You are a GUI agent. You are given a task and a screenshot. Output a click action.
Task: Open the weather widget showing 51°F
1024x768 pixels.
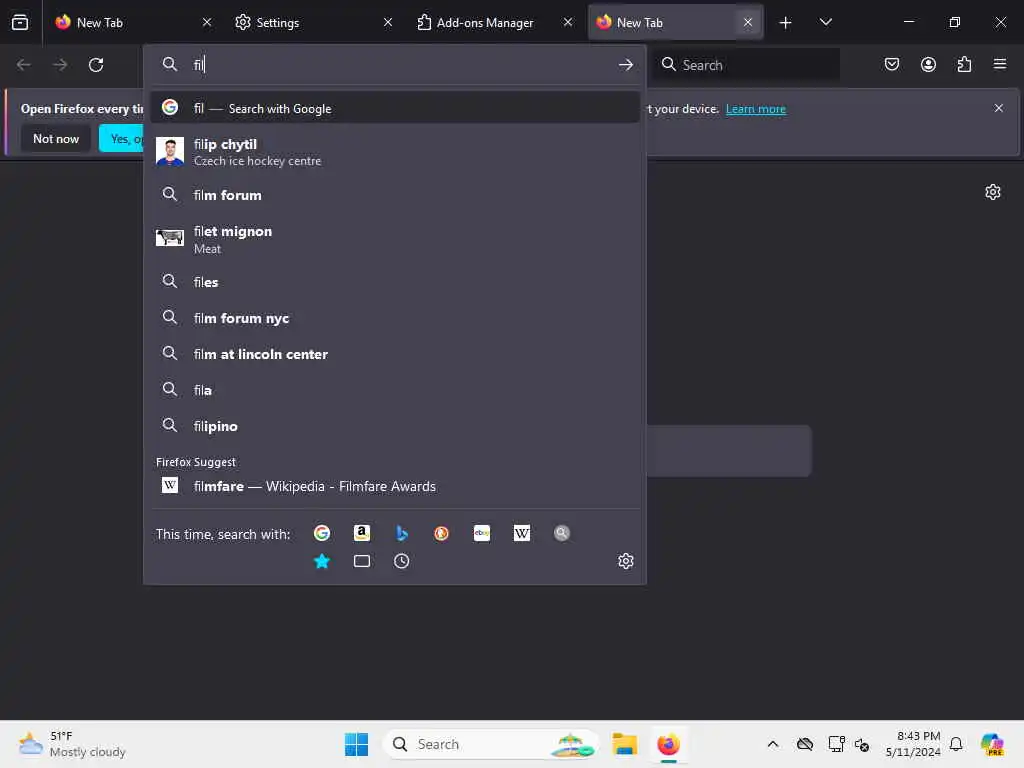tap(72, 744)
